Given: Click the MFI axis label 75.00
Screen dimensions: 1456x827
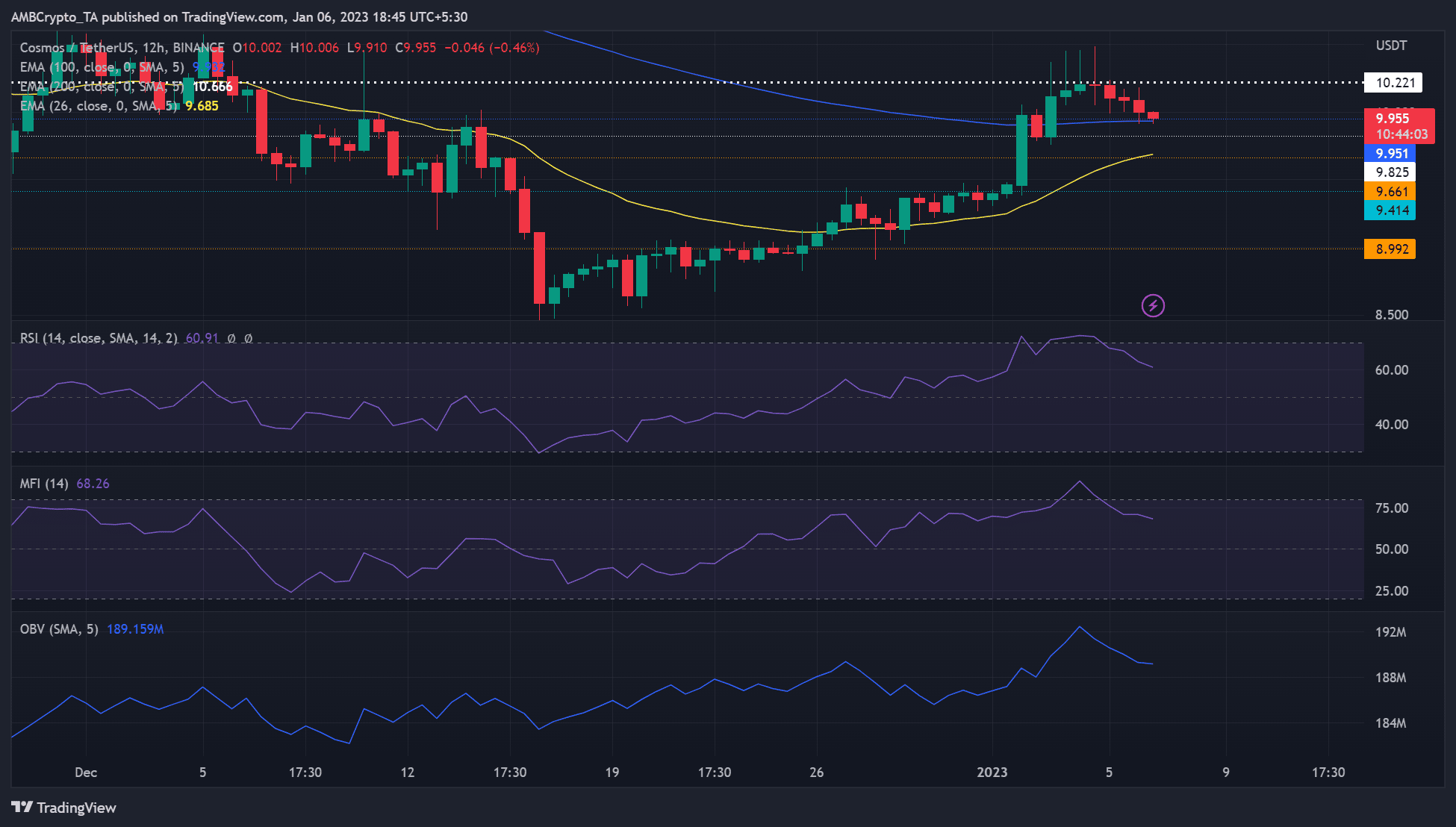Looking at the screenshot, I should pos(1392,508).
